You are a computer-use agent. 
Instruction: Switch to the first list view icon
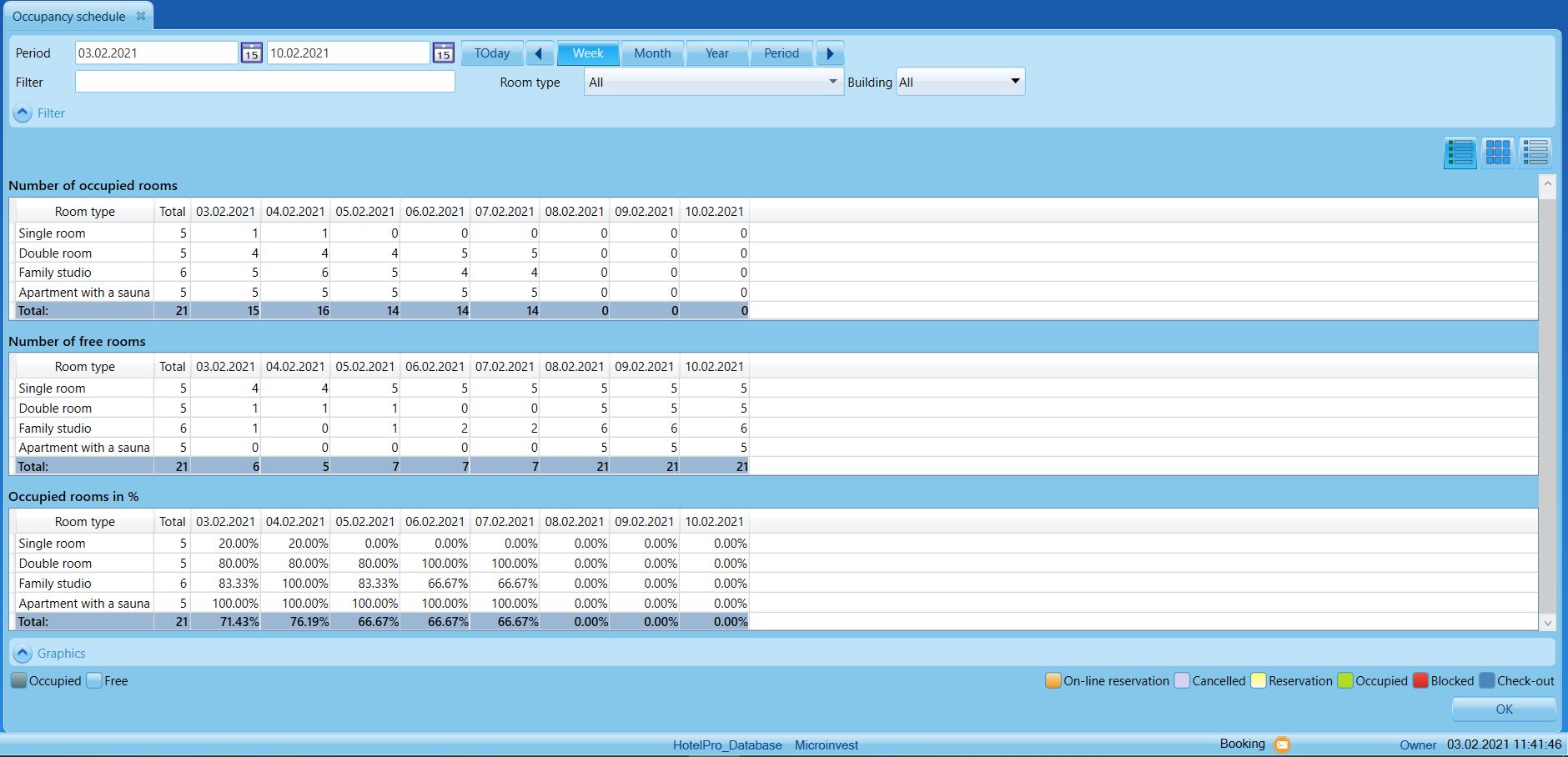[x=1460, y=153]
